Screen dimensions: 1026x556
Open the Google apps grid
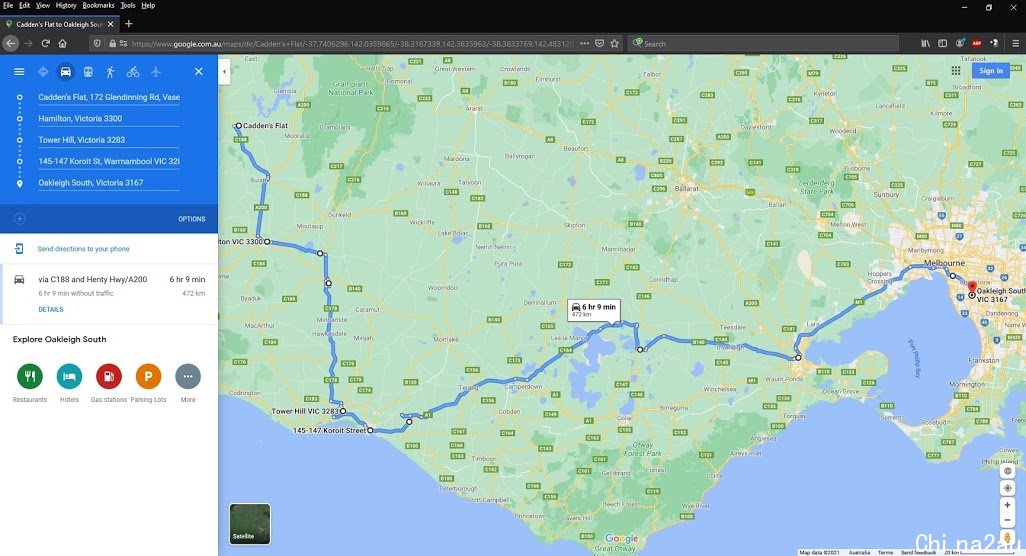pyautogui.click(x=956, y=71)
